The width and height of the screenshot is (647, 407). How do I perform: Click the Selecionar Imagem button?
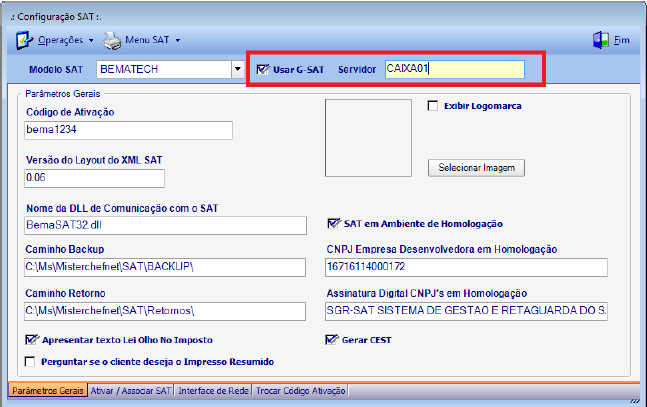point(476,168)
